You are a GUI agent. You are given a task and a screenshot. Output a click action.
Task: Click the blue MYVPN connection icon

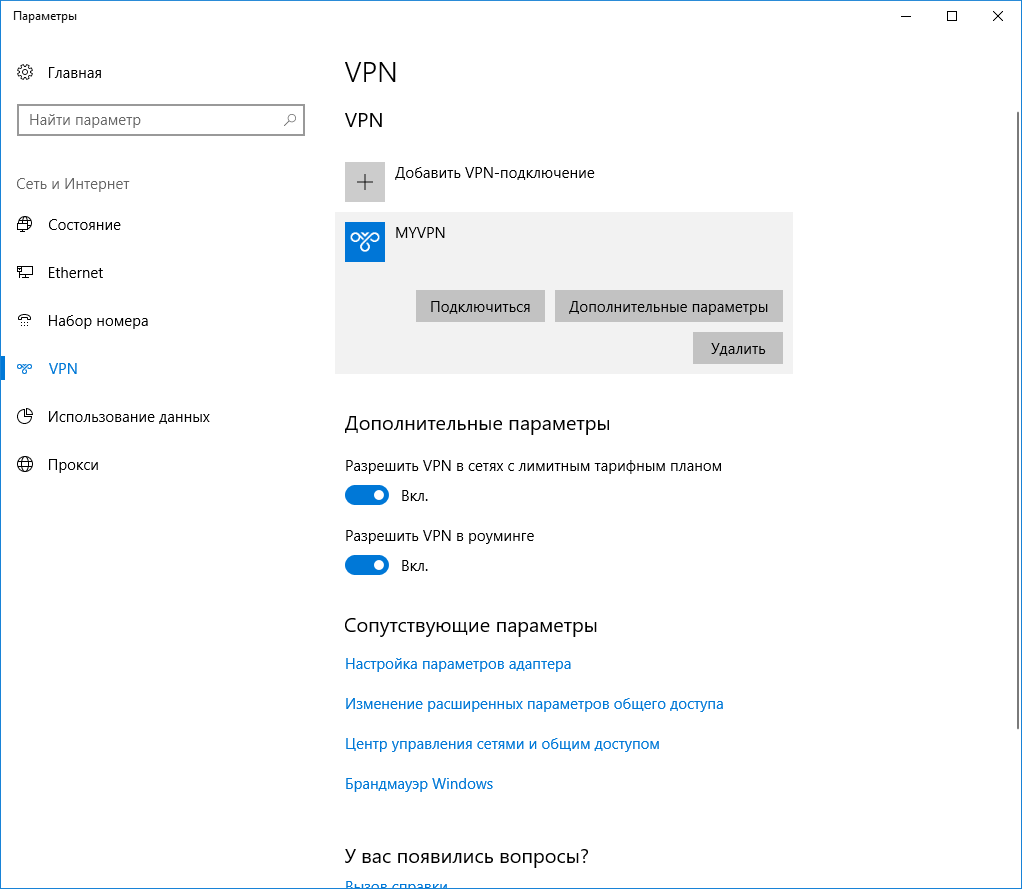pyautogui.click(x=365, y=242)
